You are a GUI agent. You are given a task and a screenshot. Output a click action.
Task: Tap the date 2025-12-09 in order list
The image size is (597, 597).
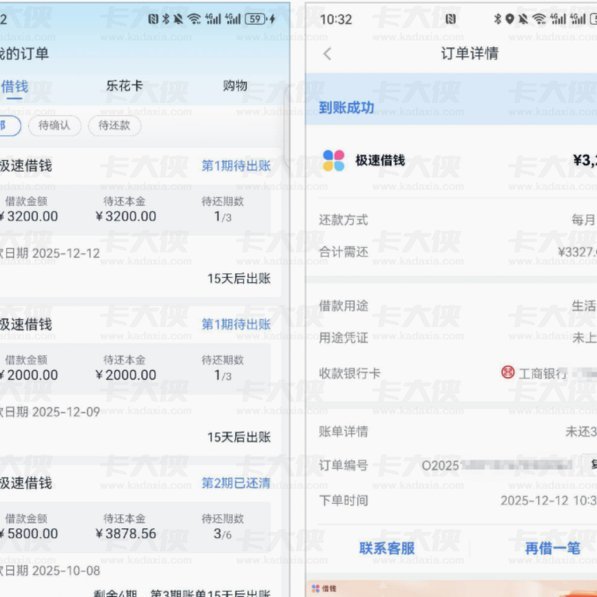[66, 412]
